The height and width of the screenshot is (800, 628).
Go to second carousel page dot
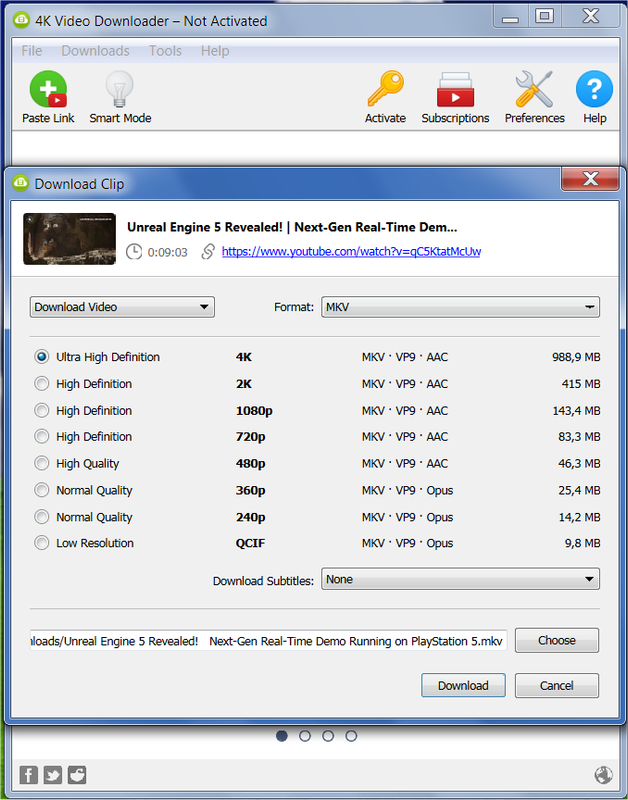305,736
